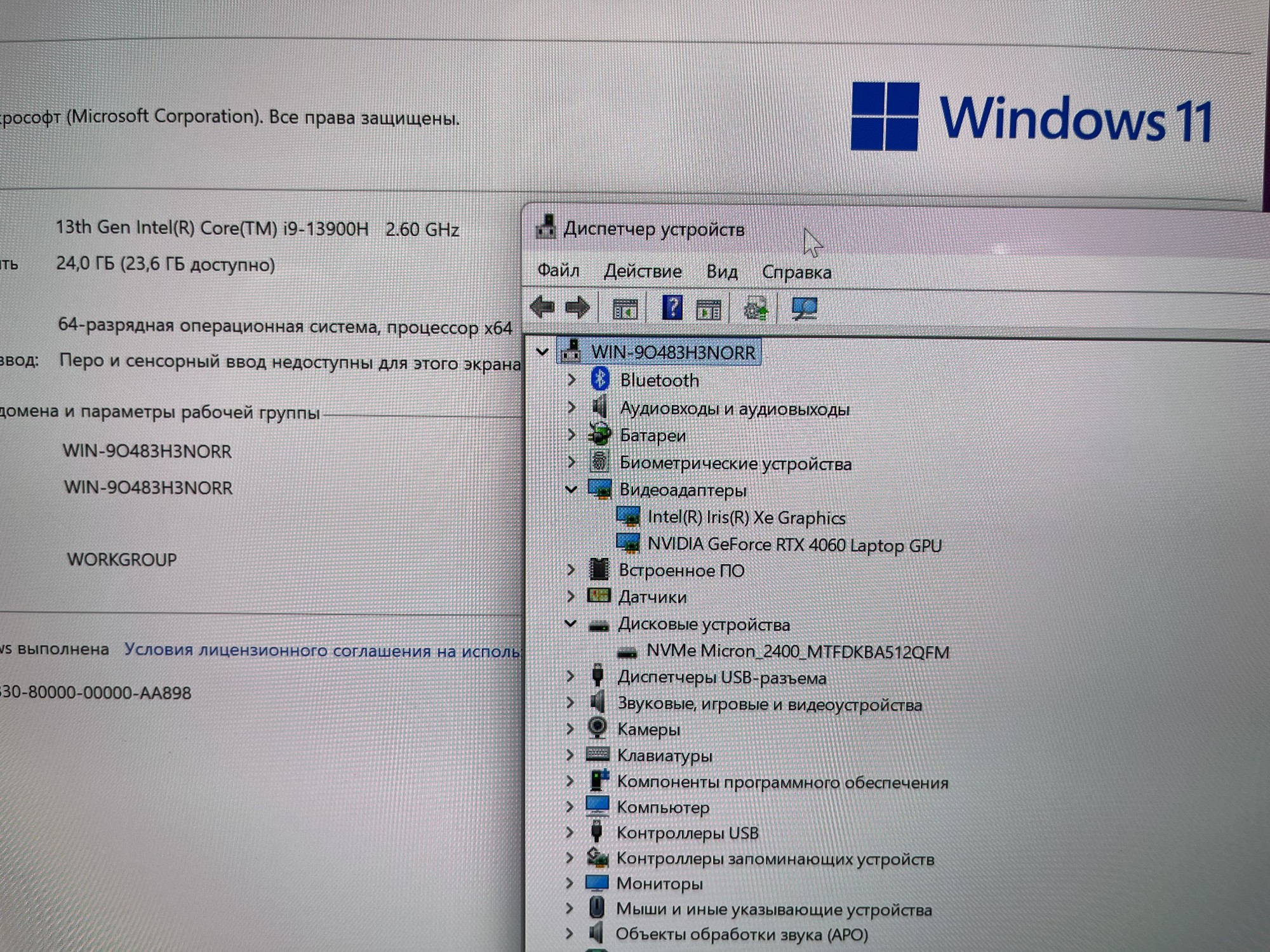Open the license agreement terms link
Screen dimensions: 1270x952
(321, 651)
